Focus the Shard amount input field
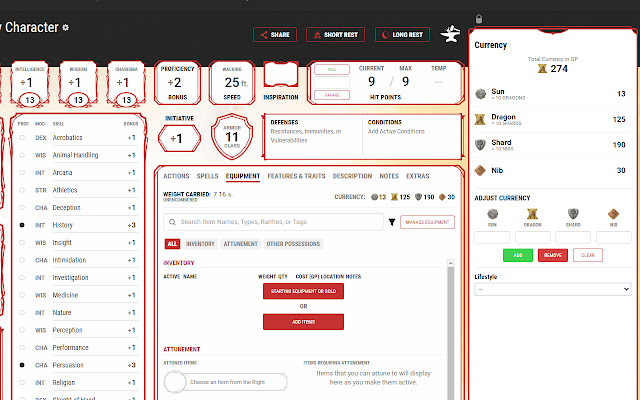Image resolution: width=640 pixels, height=400 pixels. pyautogui.click(x=573, y=237)
